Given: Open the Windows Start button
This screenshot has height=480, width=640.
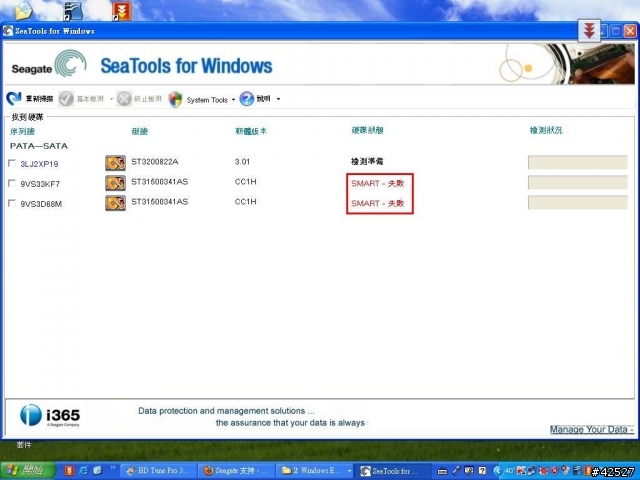Looking at the screenshot, I should [x=28, y=471].
